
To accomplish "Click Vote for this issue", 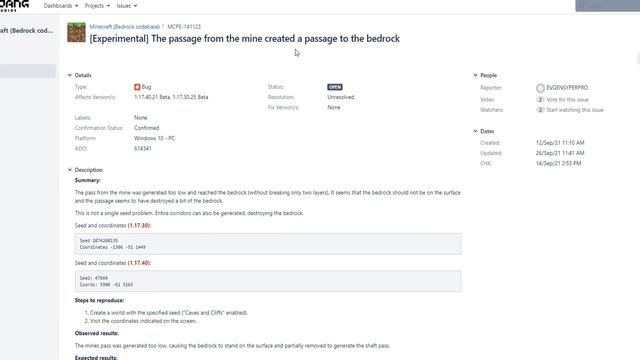I will click(567, 100).
